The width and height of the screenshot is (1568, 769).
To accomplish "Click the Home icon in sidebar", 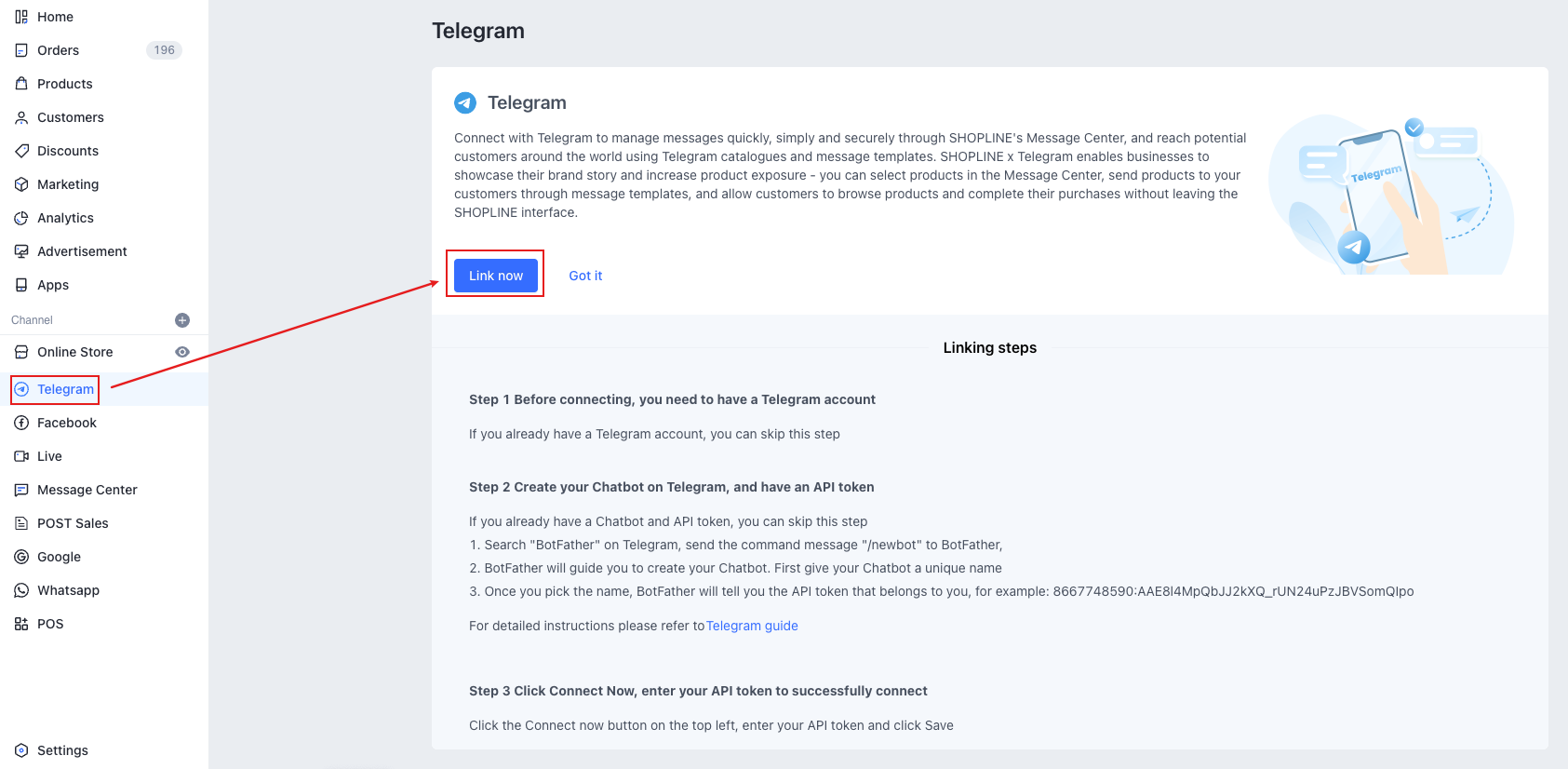I will [x=21, y=17].
